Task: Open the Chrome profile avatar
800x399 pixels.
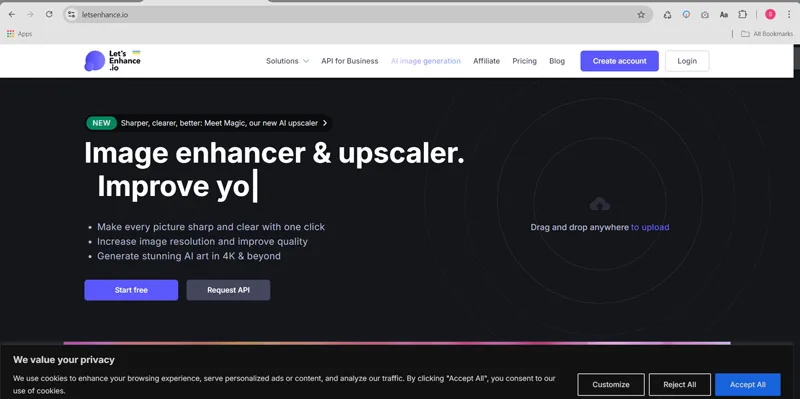Action: point(770,15)
